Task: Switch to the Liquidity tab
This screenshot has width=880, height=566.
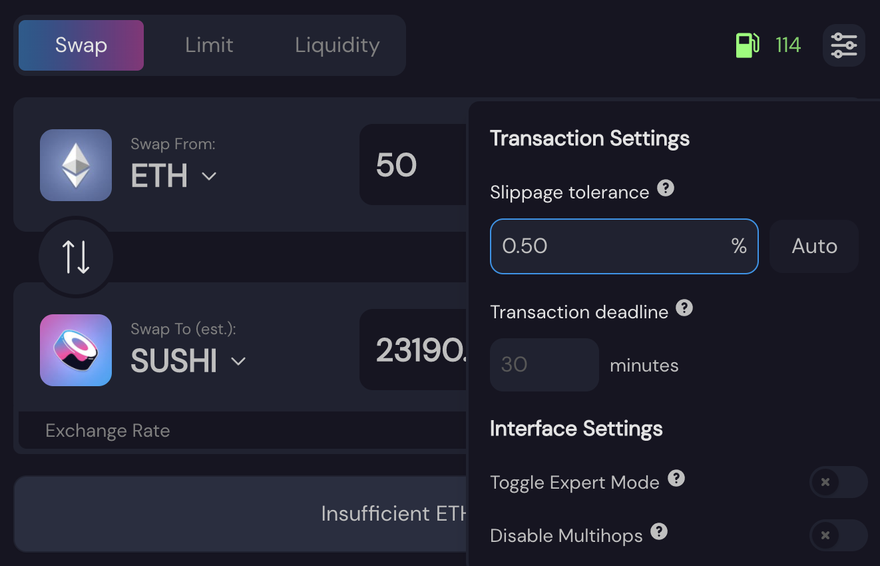Action: point(337,45)
